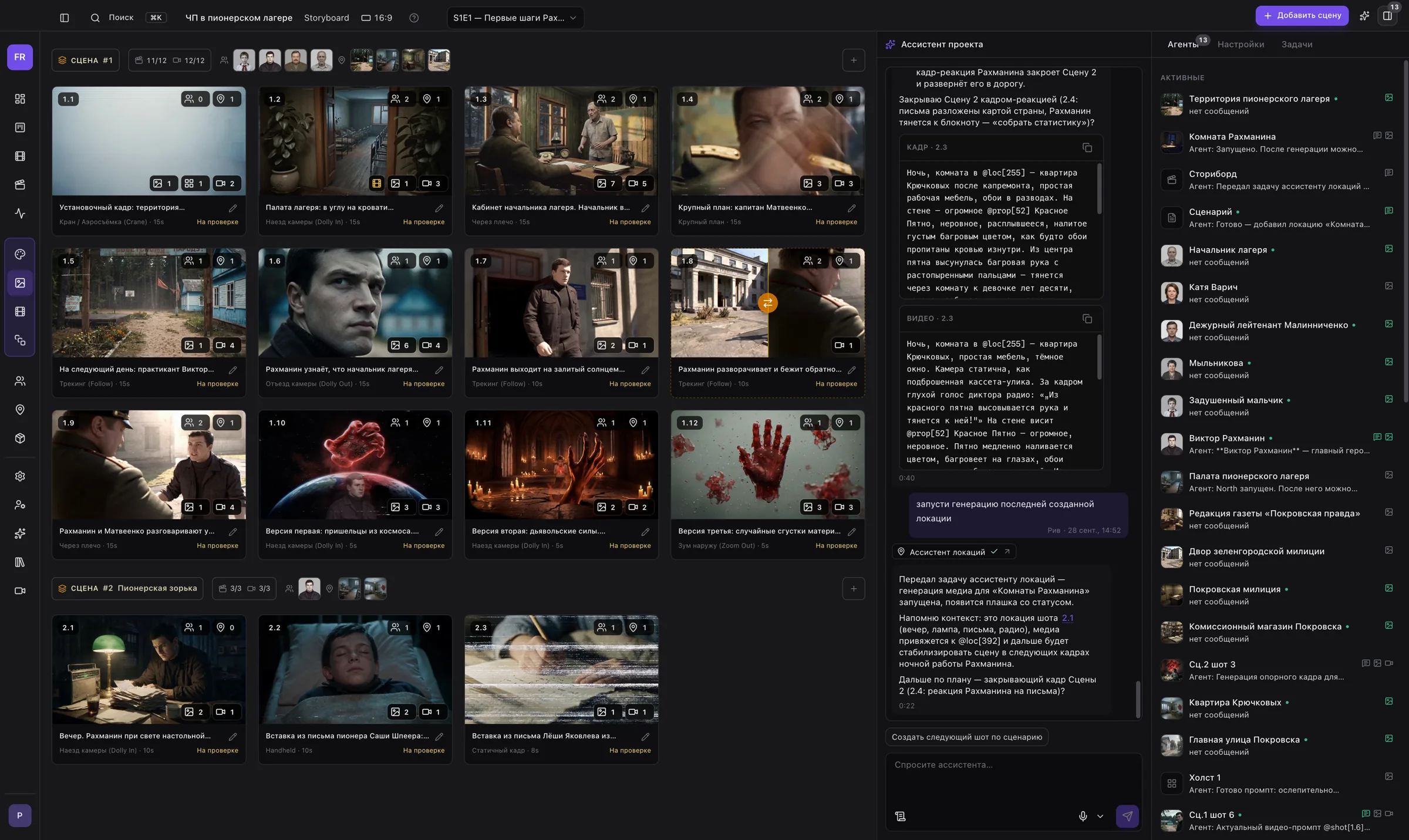Switch to the Настройки tab

click(1241, 44)
